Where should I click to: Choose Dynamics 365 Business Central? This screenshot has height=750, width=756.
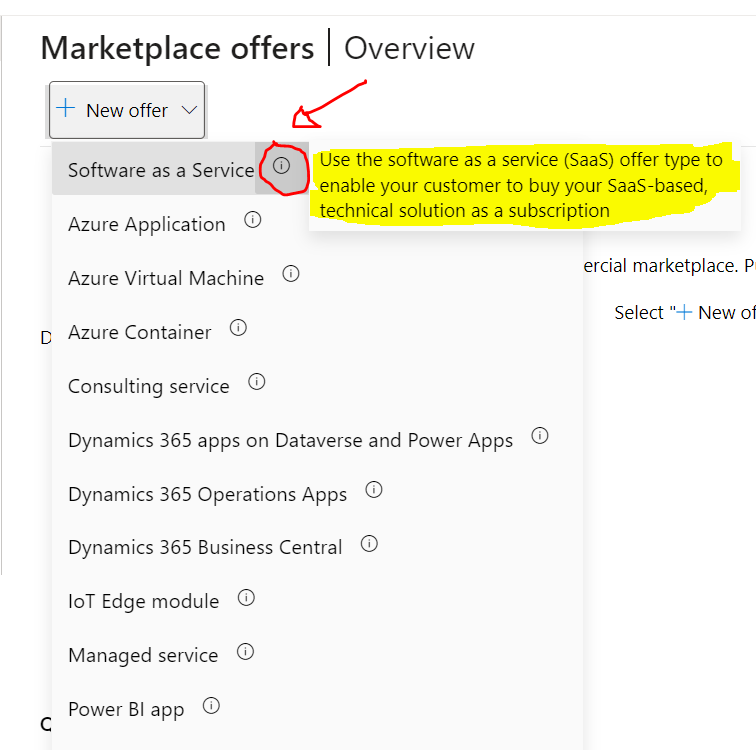pyautogui.click(x=205, y=548)
